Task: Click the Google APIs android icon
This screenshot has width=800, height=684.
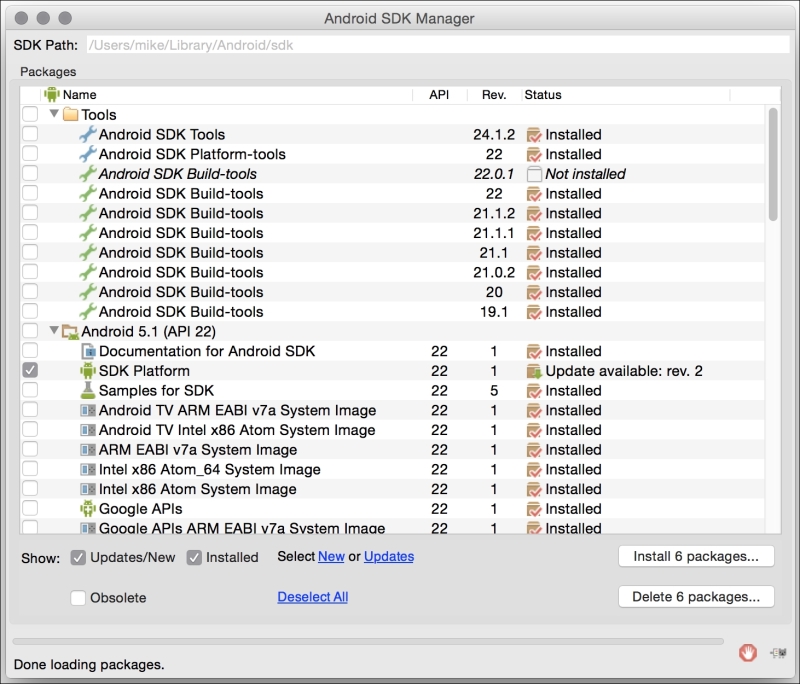Action: coord(88,509)
